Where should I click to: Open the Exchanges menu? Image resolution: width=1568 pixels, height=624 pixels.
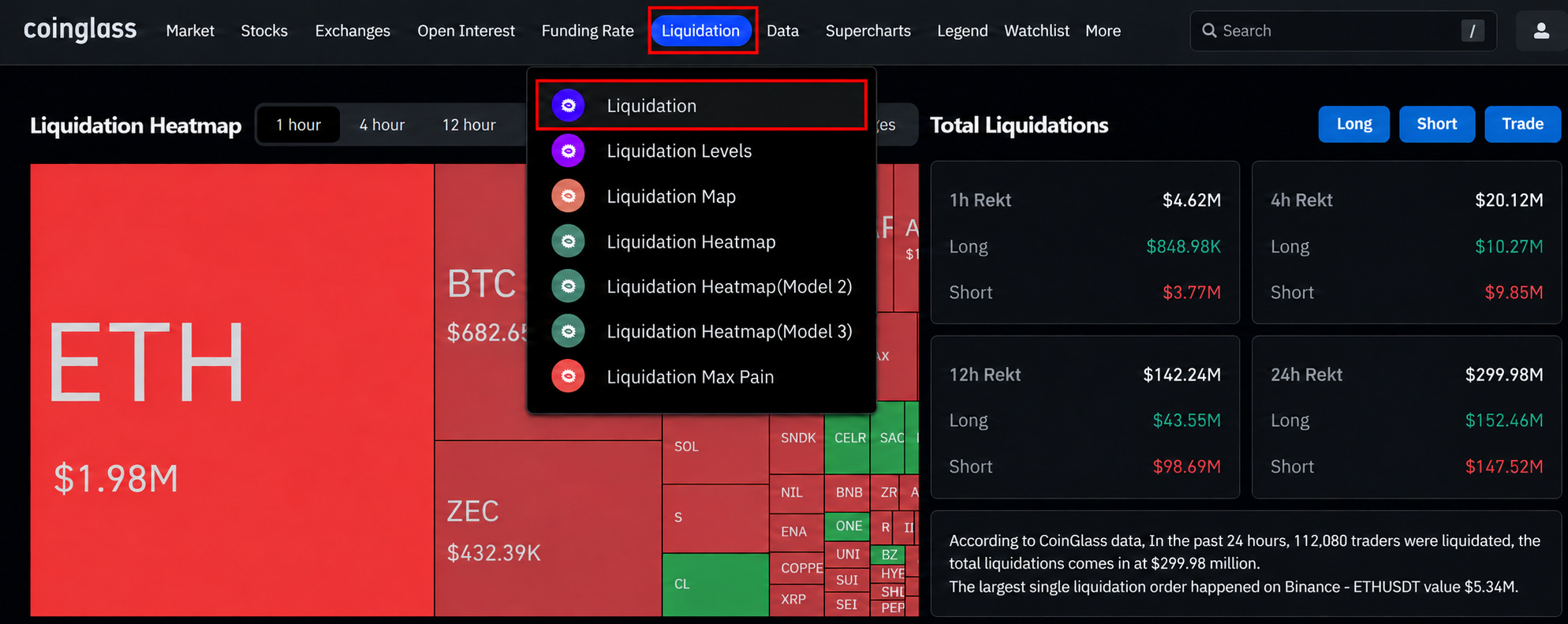point(353,31)
